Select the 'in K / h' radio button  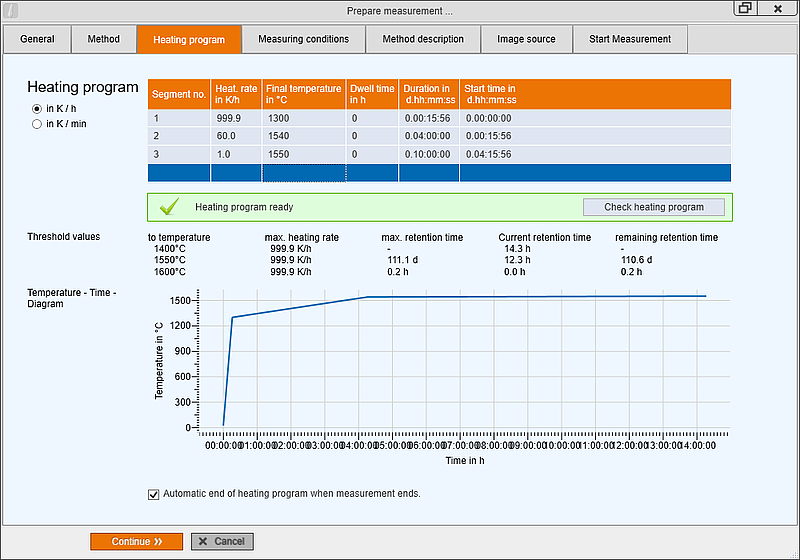coord(37,109)
